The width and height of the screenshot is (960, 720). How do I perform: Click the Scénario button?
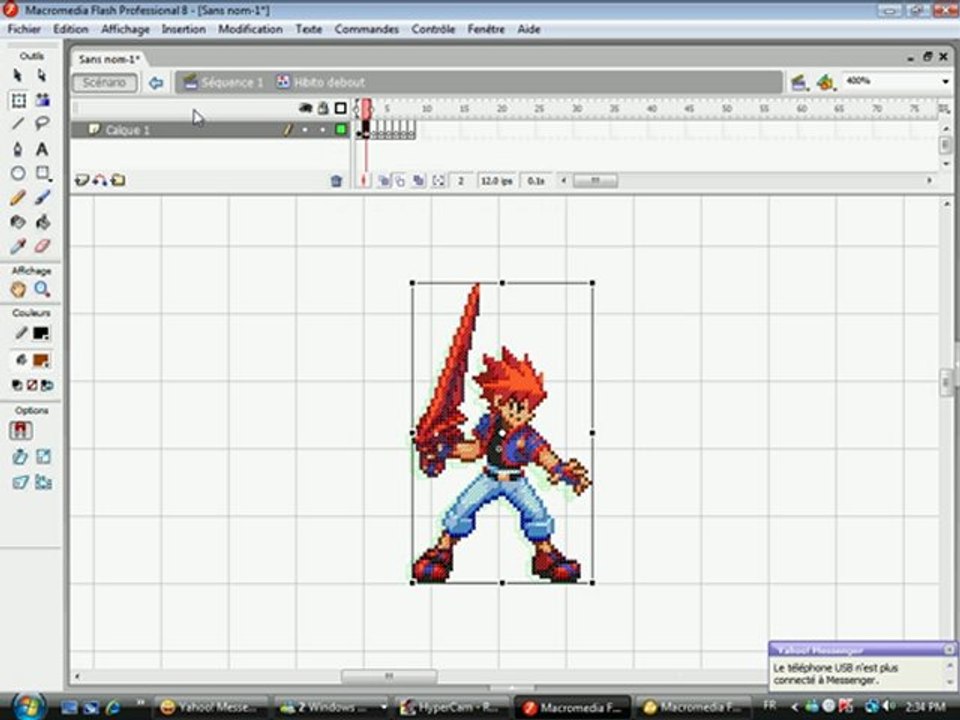coord(104,82)
